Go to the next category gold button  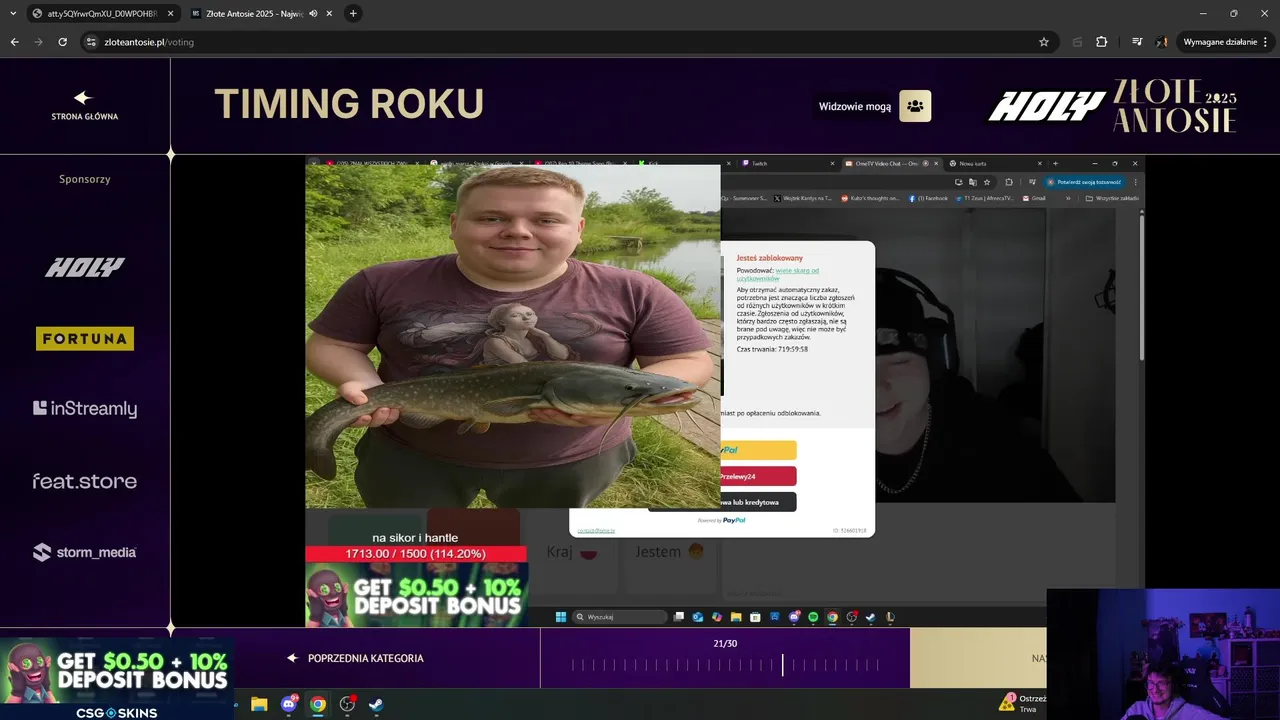pos(978,658)
